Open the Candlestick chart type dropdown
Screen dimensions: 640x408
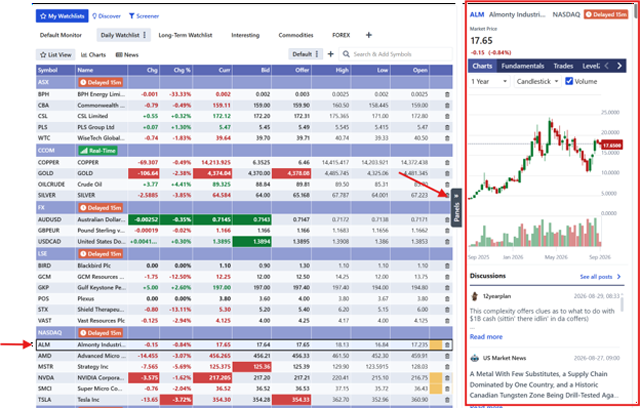point(538,82)
